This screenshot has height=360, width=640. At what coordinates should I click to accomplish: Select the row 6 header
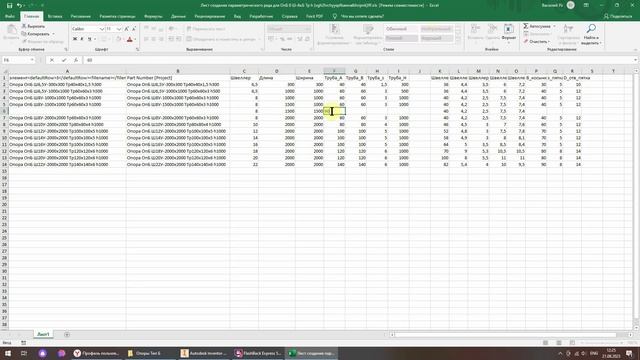point(4,111)
